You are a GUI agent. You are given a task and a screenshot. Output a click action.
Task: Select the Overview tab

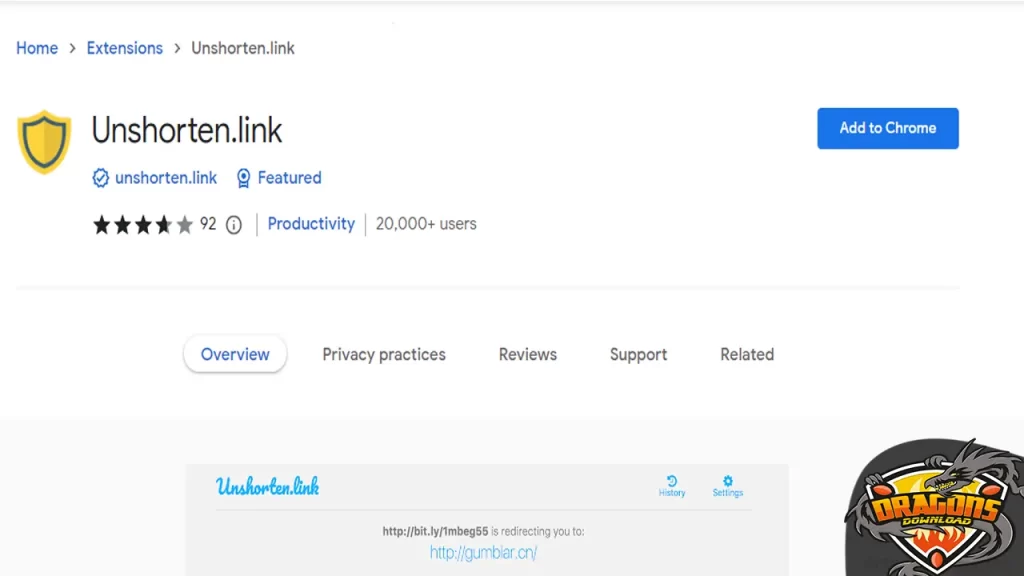click(x=234, y=354)
